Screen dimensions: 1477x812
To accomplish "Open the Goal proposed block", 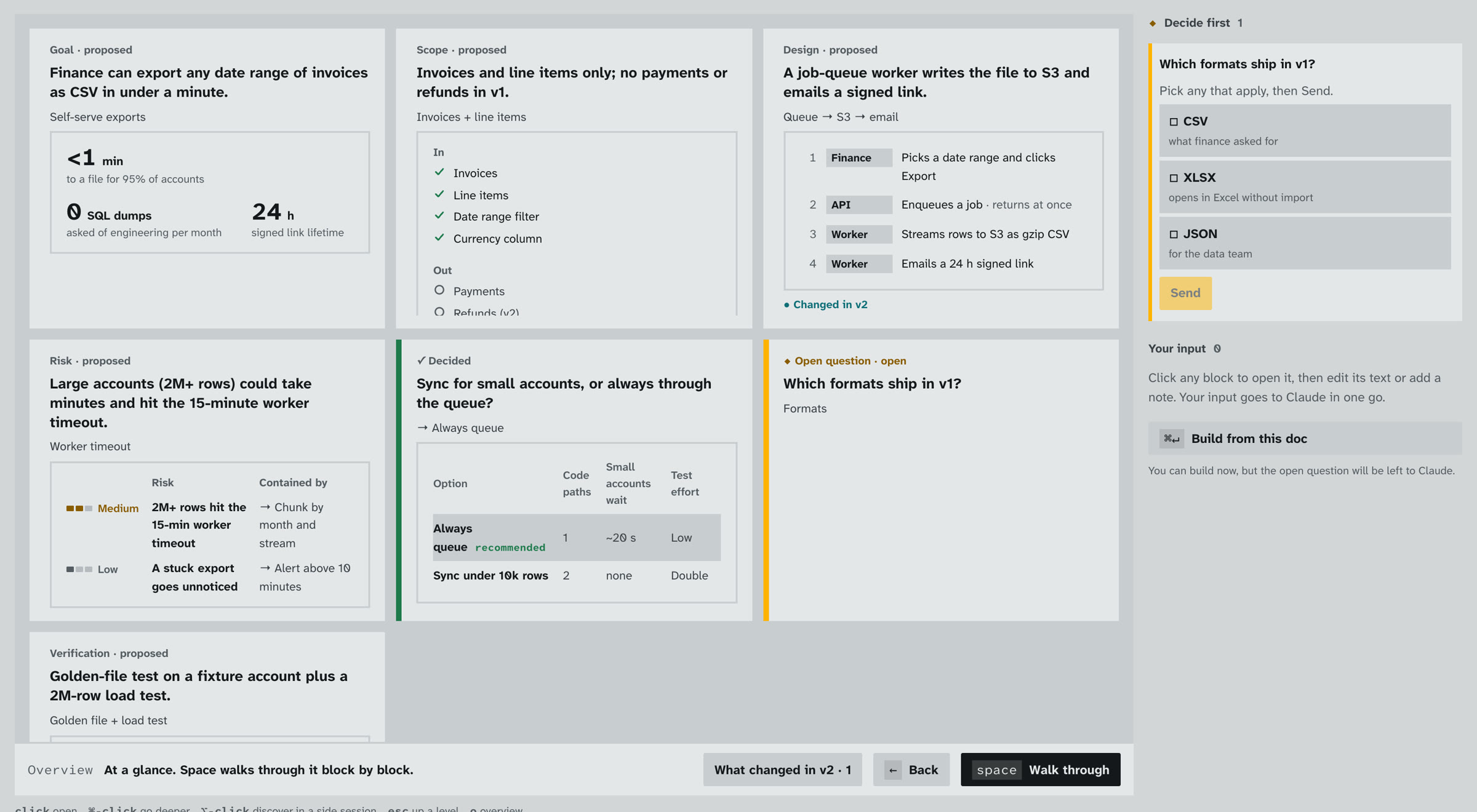I will click(207, 178).
